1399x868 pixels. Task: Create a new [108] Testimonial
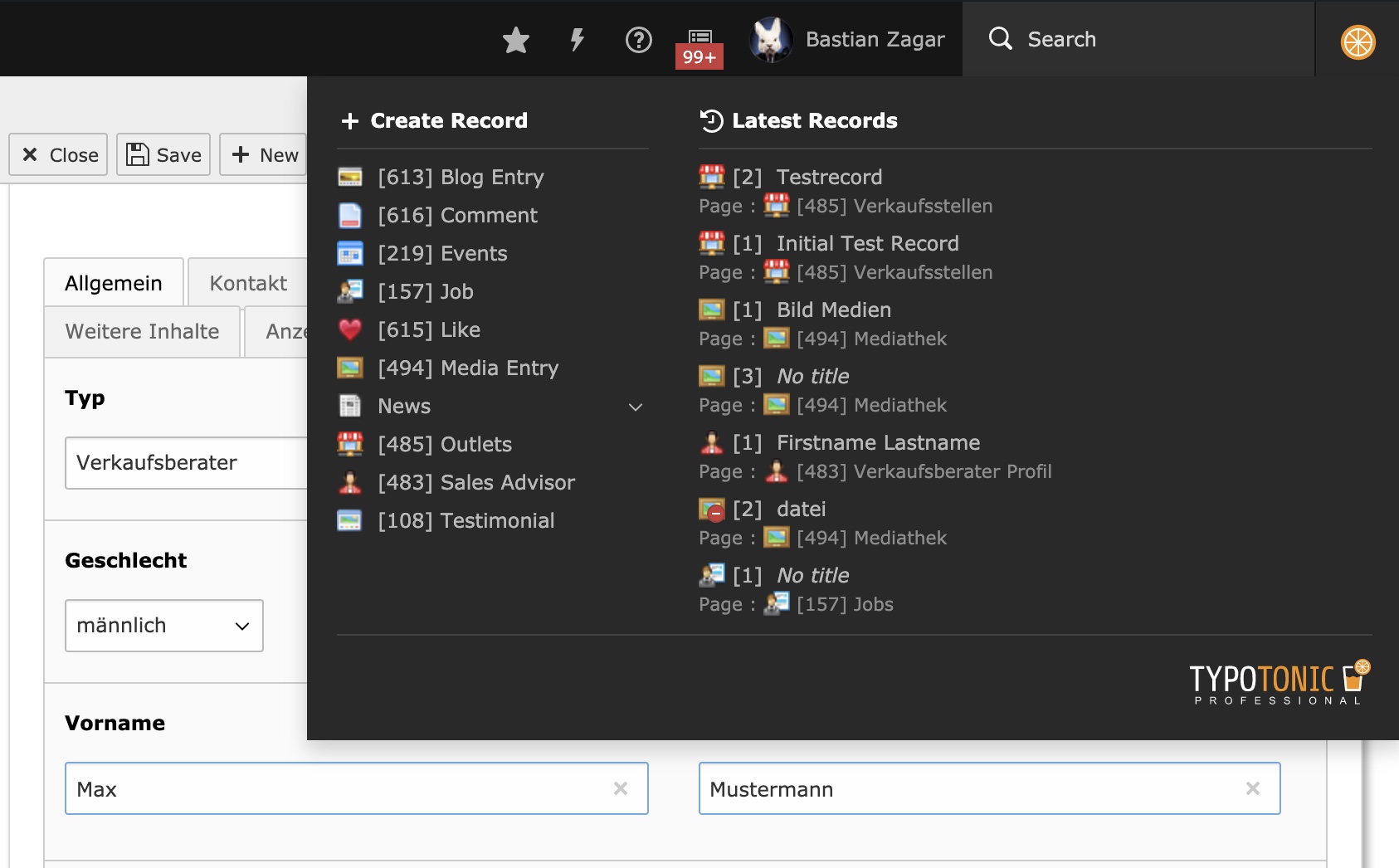466,520
